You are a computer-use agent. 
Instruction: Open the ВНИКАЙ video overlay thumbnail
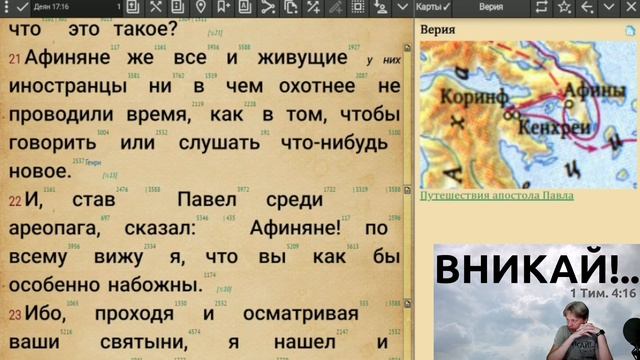click(537, 302)
